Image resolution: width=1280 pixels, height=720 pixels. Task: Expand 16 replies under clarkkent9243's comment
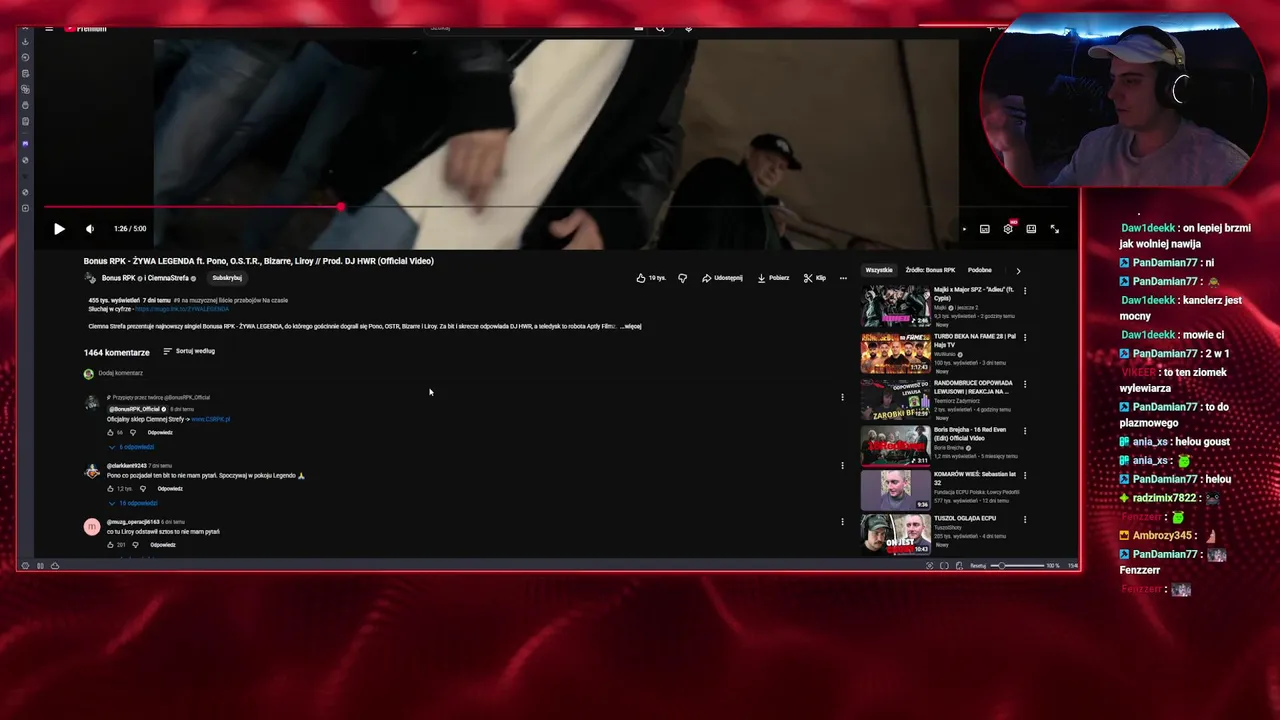133,503
